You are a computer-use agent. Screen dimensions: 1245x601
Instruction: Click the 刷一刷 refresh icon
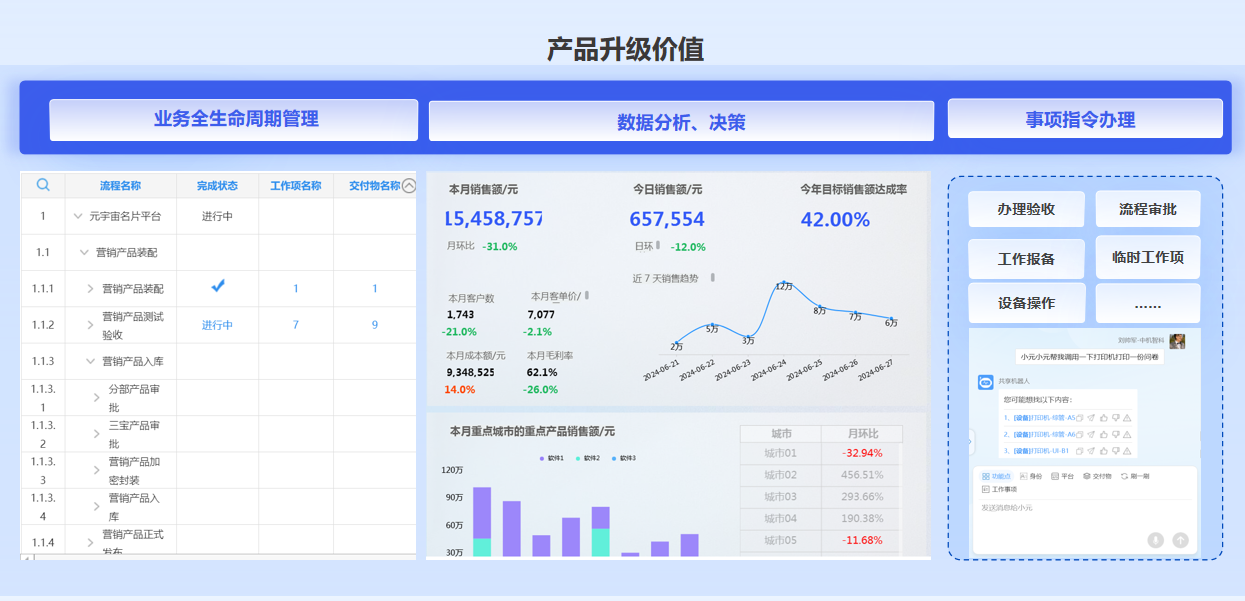[1124, 476]
